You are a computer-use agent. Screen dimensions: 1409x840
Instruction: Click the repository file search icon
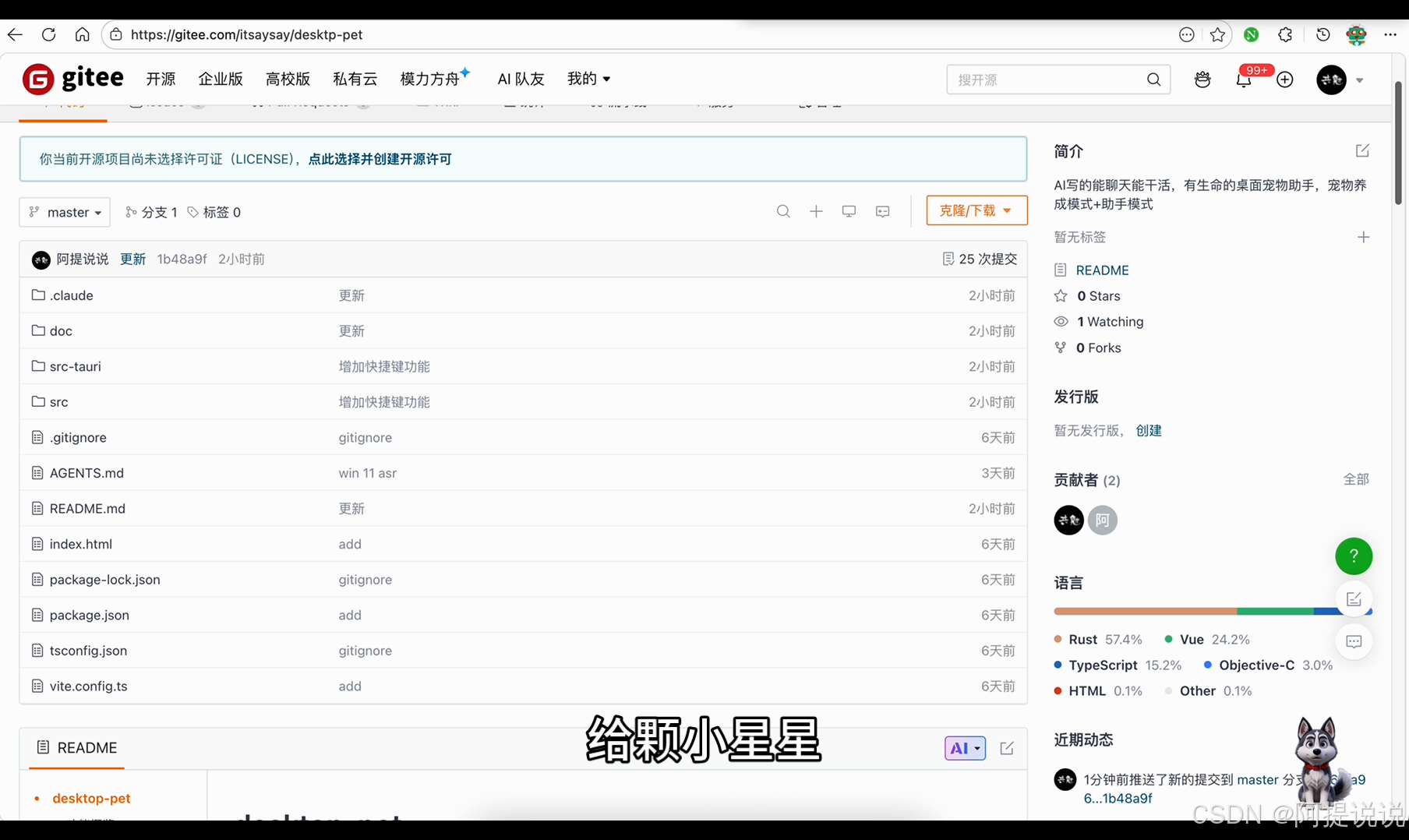(x=783, y=211)
